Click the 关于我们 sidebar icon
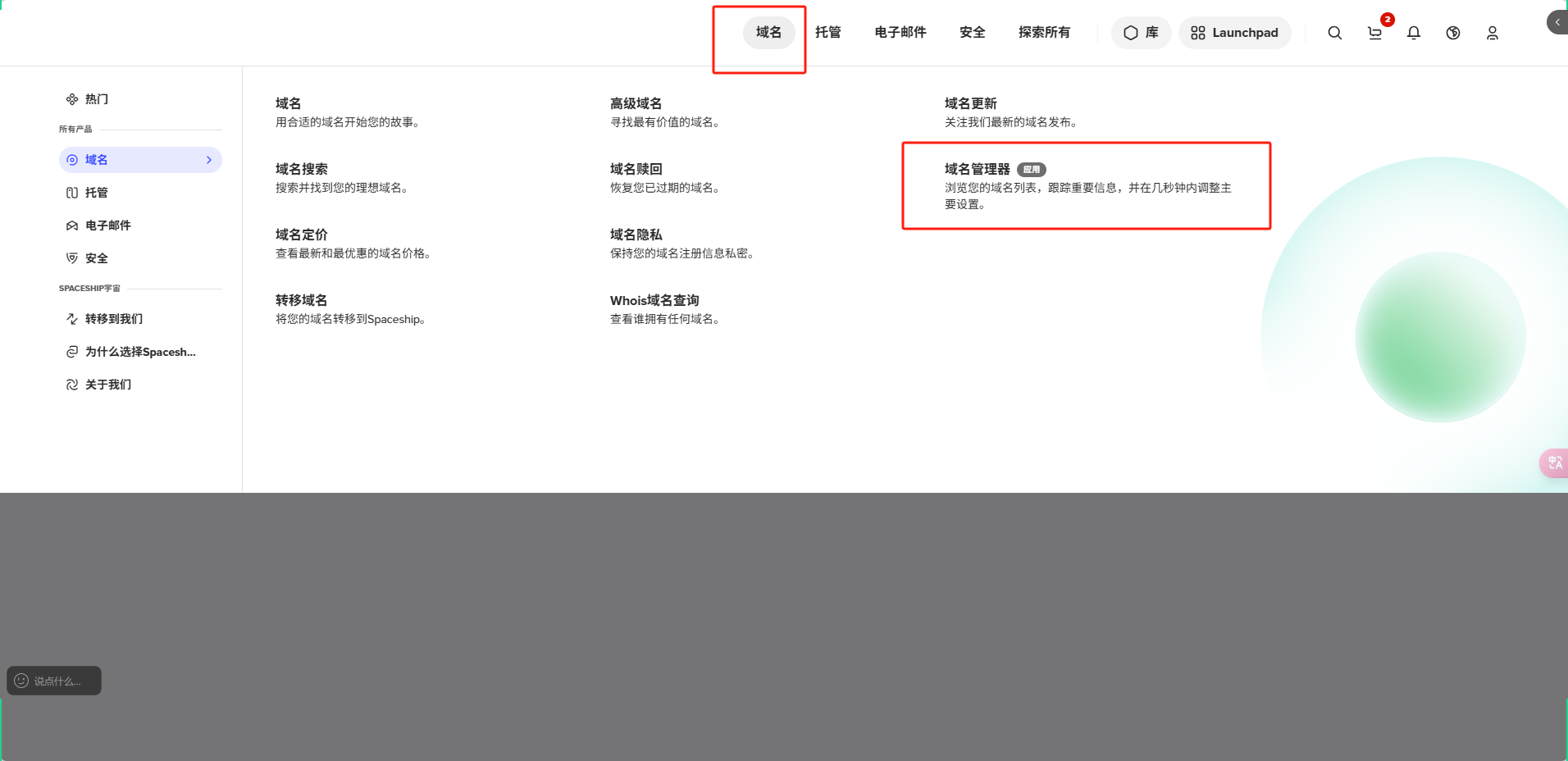Screen dimensions: 1568x761 click(72, 385)
